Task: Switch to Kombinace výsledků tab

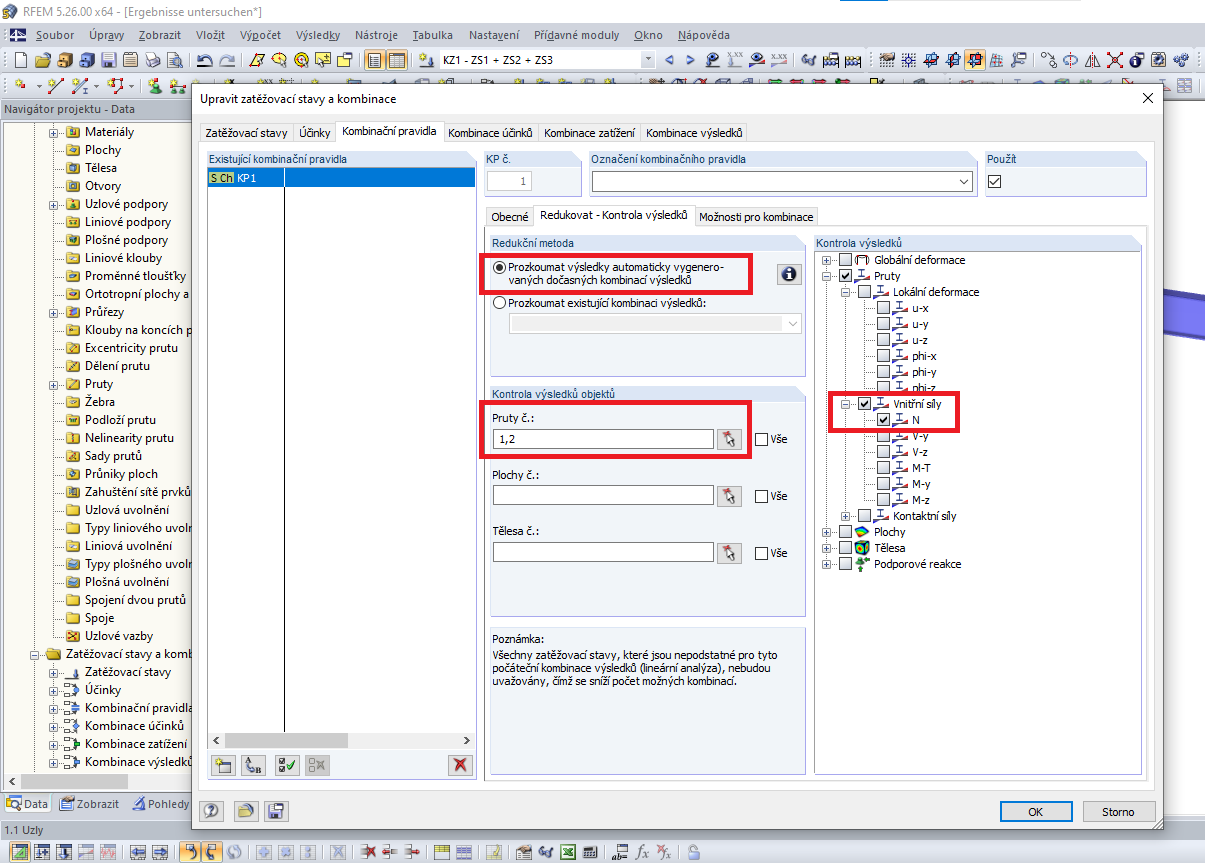Action: [694, 132]
